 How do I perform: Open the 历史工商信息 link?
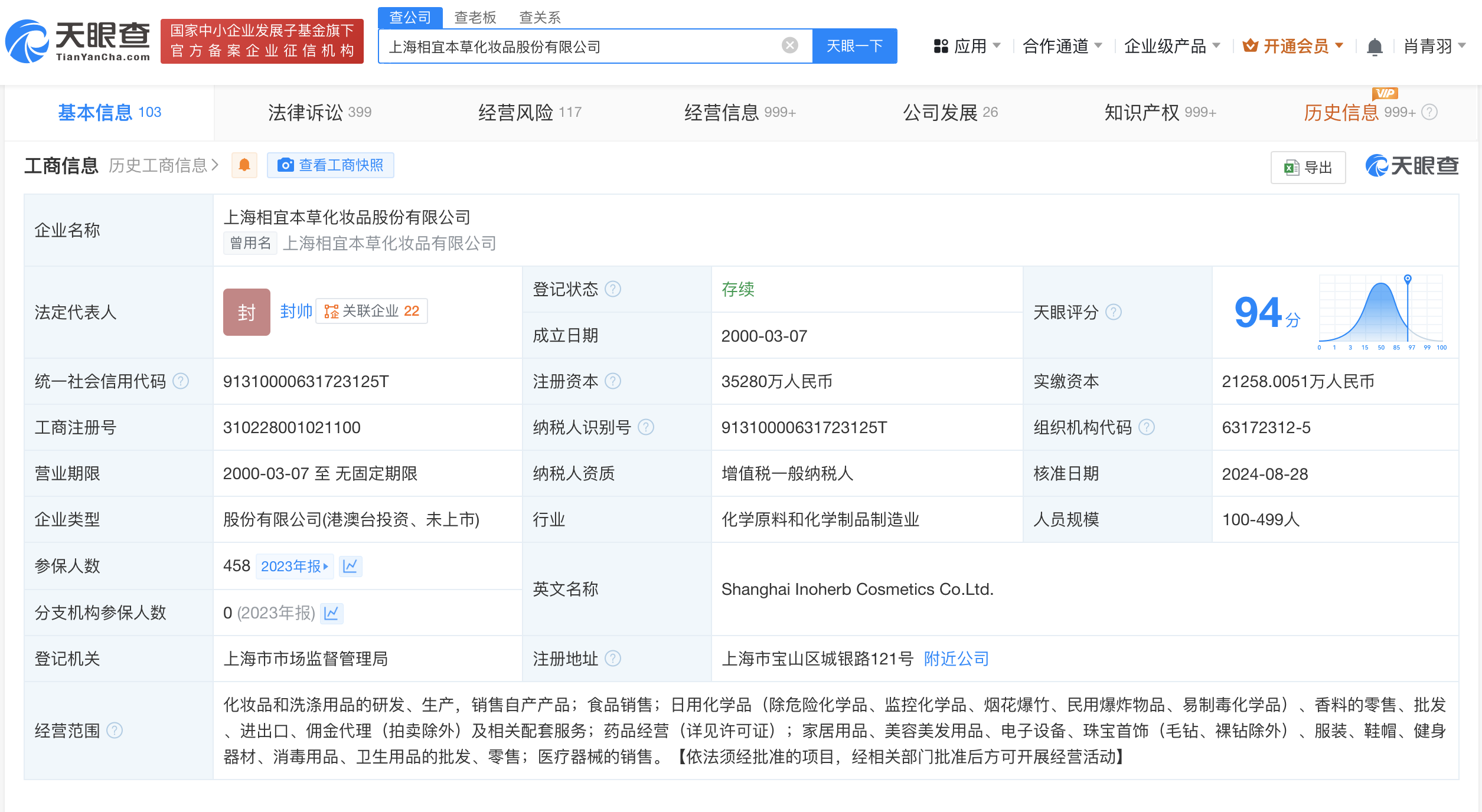tap(164, 165)
